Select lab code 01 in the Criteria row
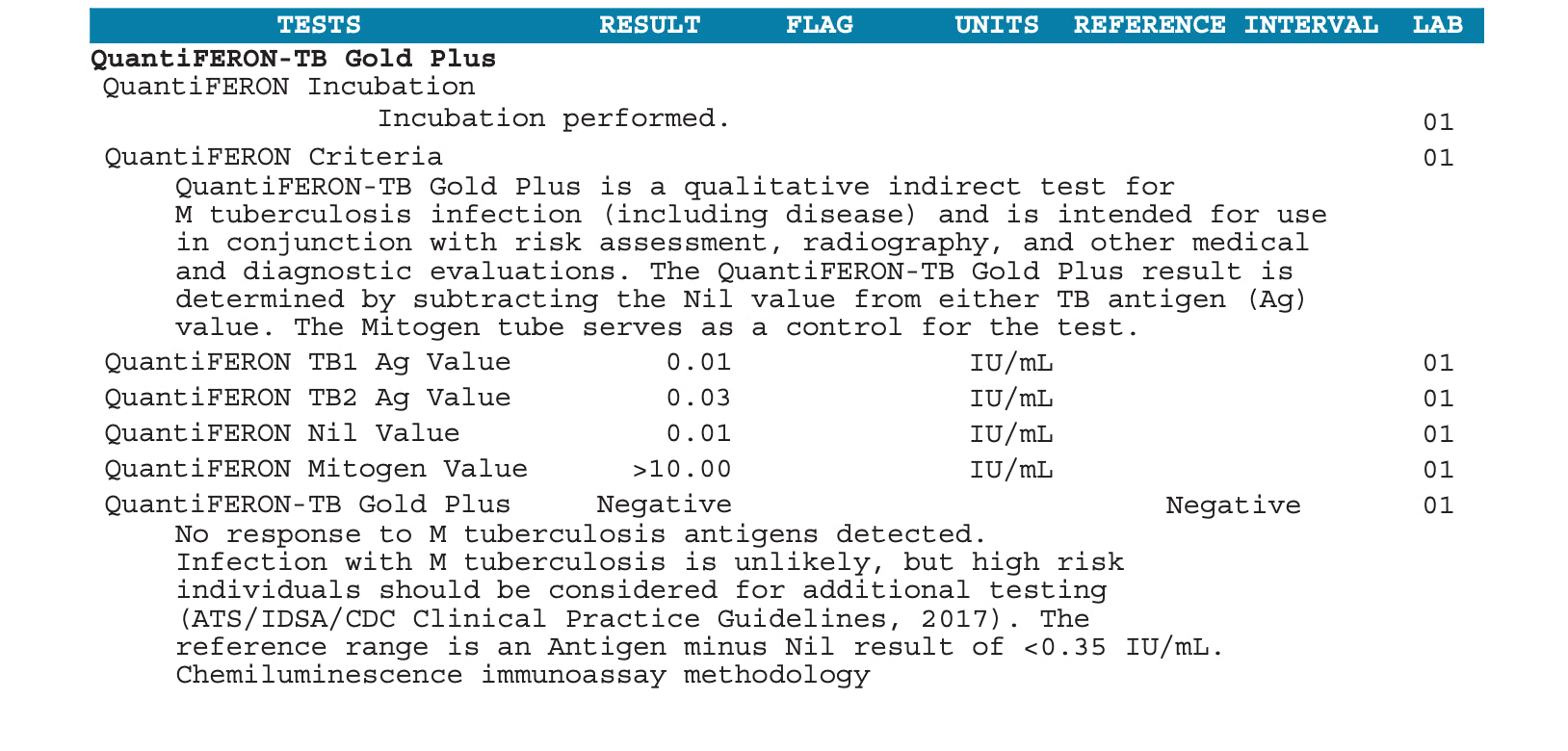This screenshot has height=751, width=1568. [x=1438, y=157]
